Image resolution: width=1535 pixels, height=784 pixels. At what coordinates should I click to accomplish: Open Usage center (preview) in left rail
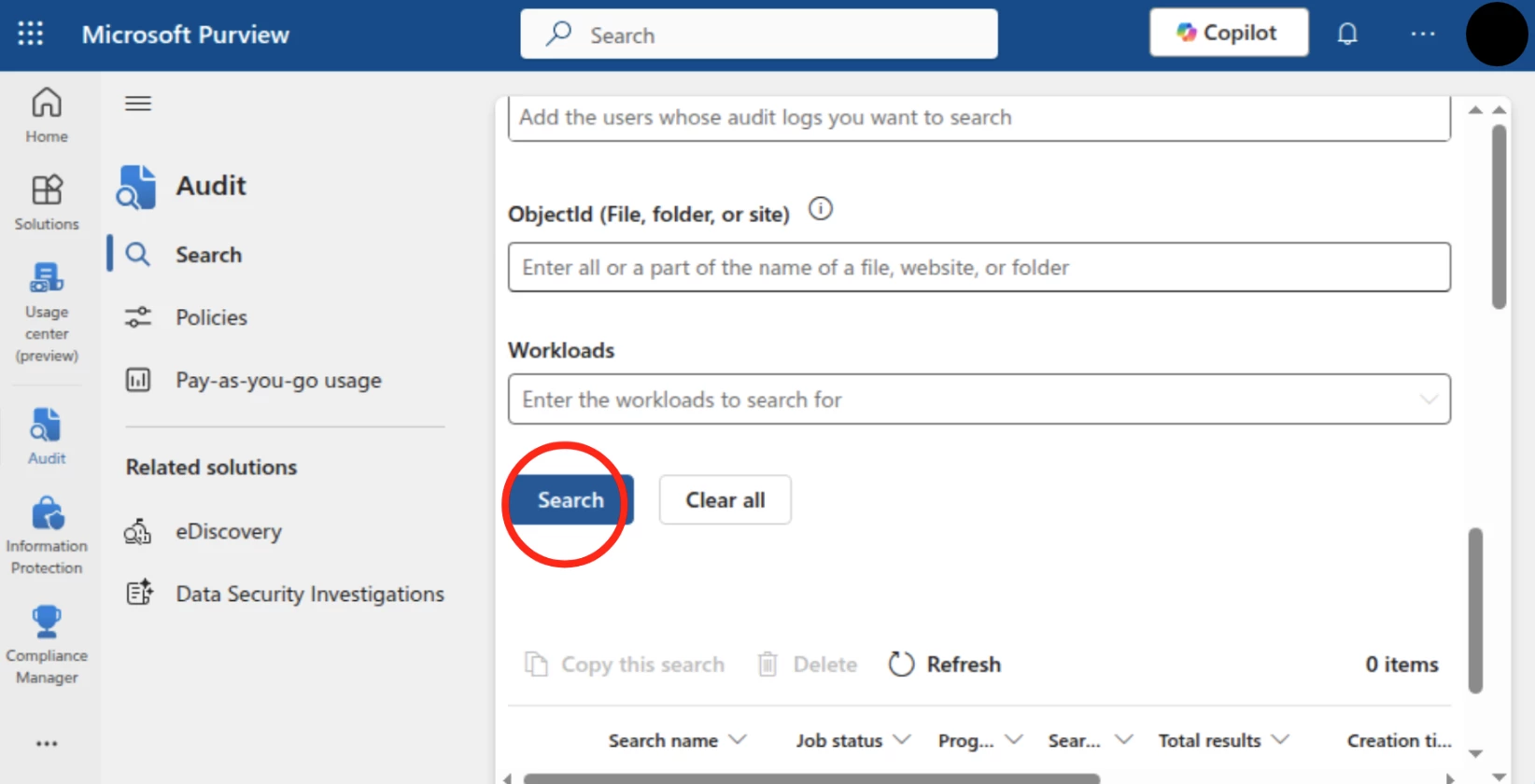click(47, 313)
